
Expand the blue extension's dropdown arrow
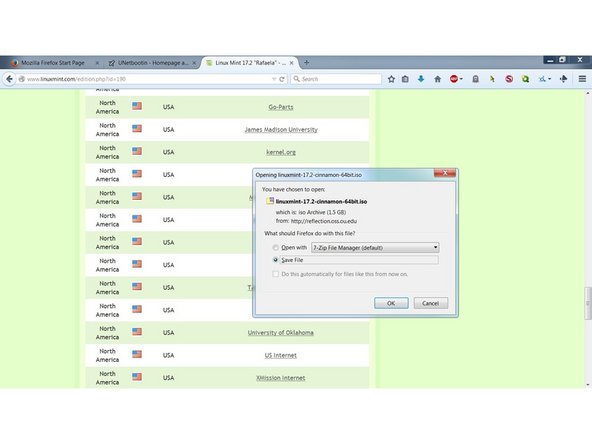coord(550,79)
